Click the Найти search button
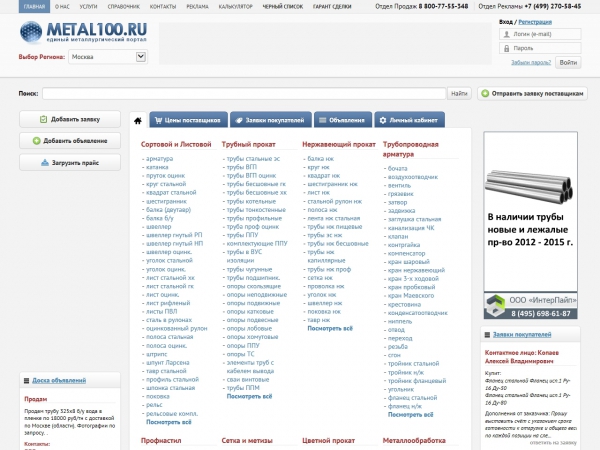The image size is (600, 450). coord(459,93)
